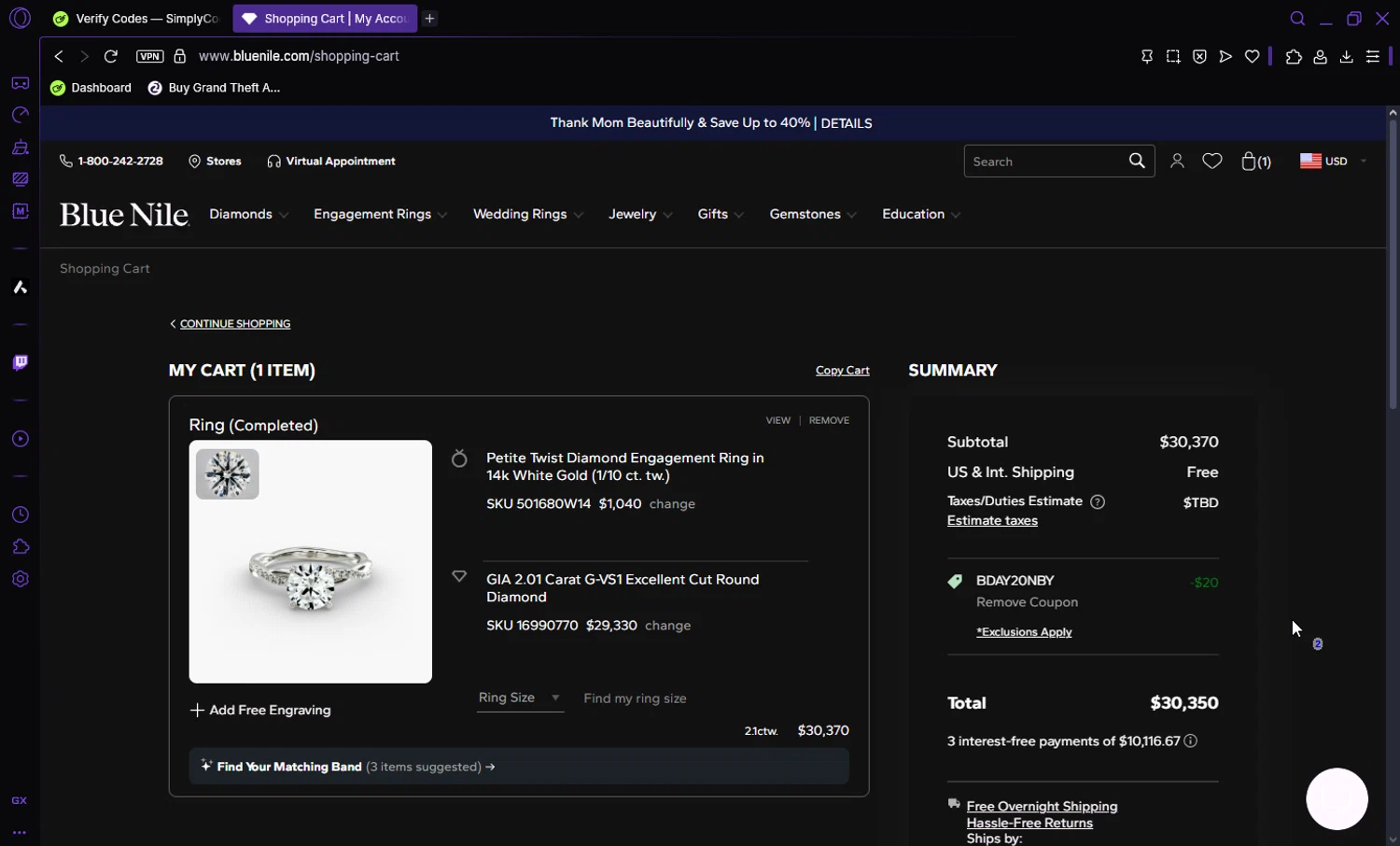Image resolution: width=1400 pixels, height=846 pixels.
Task: Click change next to $1,040 setting price
Action: coord(672,504)
